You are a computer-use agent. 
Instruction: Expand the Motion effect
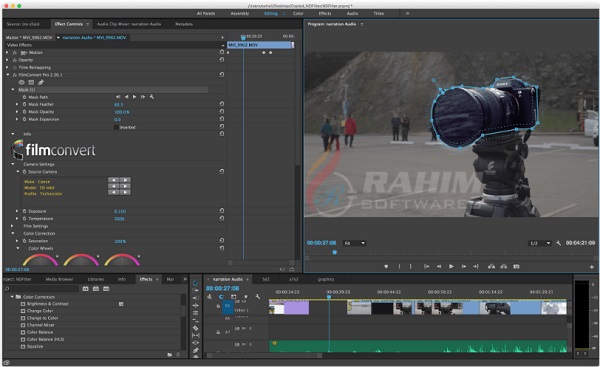7,52
